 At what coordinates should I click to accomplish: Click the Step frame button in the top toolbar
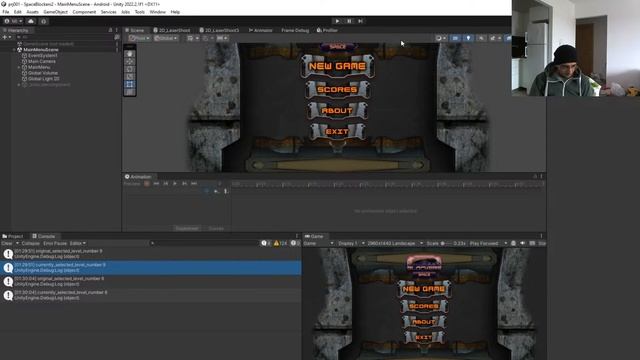[x=360, y=21]
